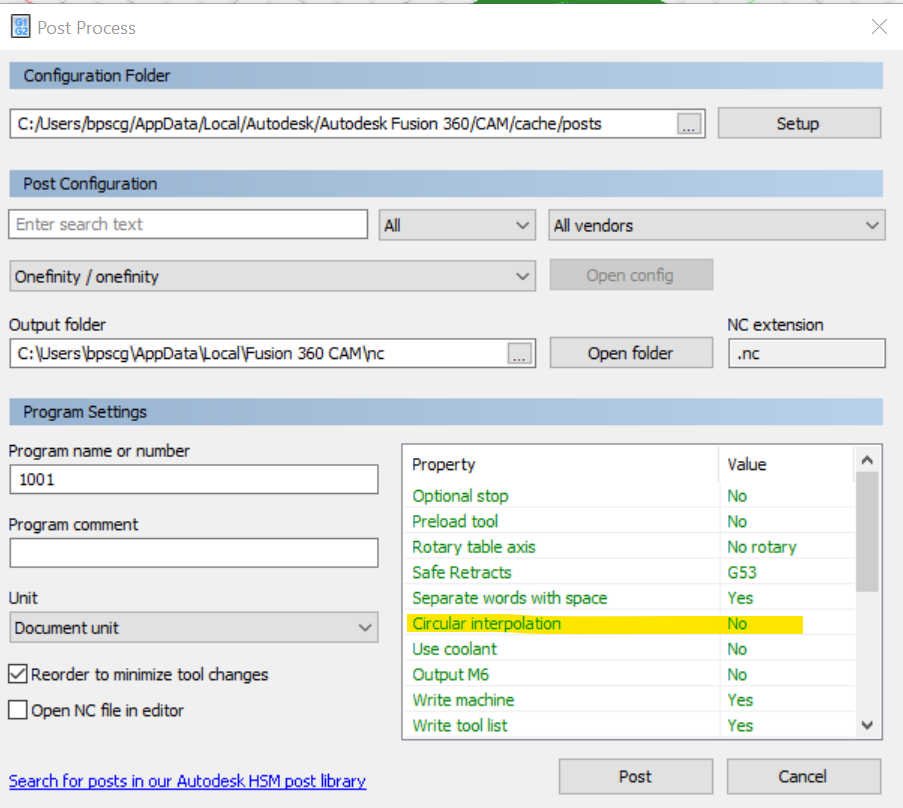Browse for output folder using ellipsis button
Viewport: 903px width, 808px height.
click(x=519, y=354)
